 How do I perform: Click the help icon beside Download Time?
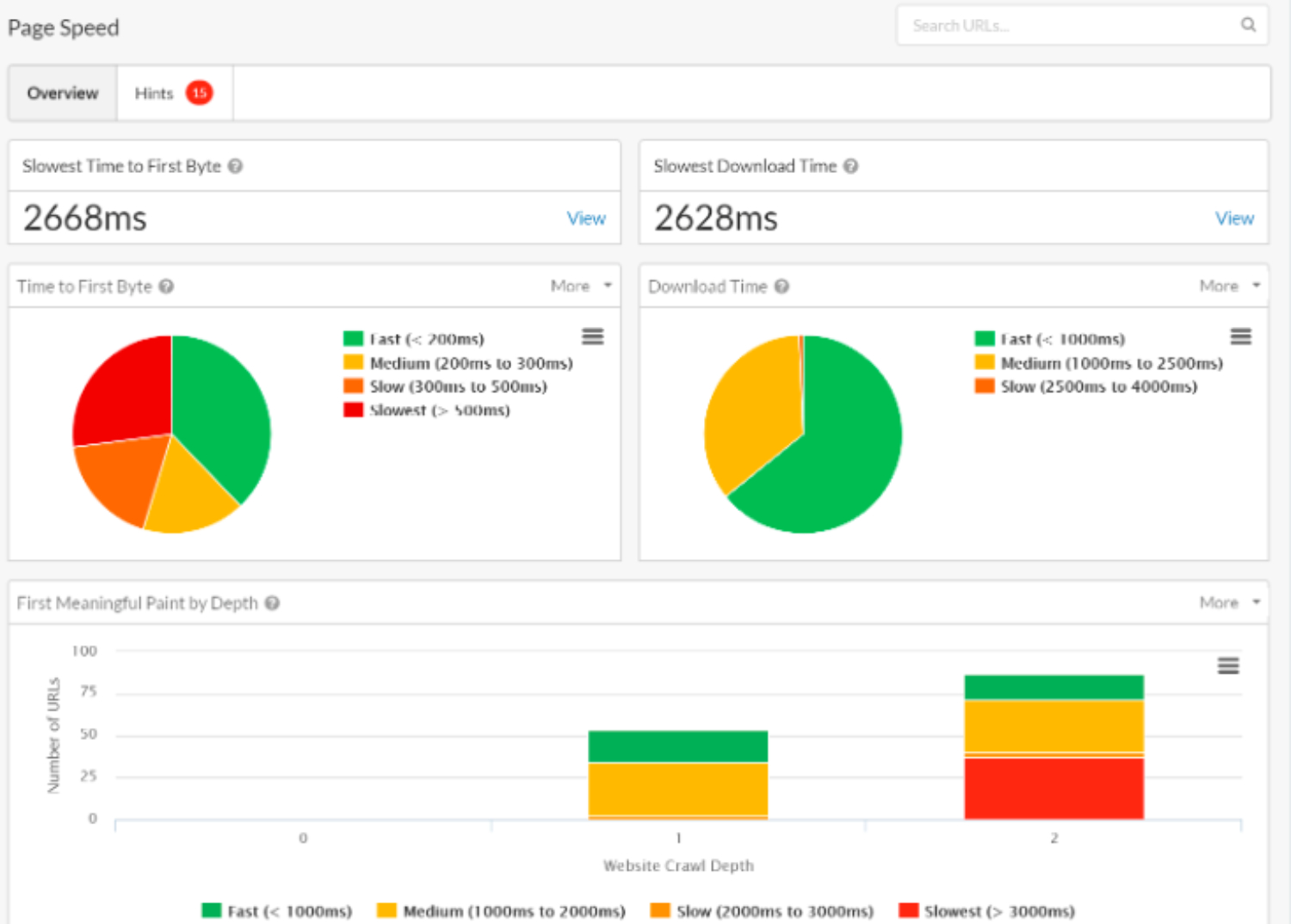click(781, 286)
